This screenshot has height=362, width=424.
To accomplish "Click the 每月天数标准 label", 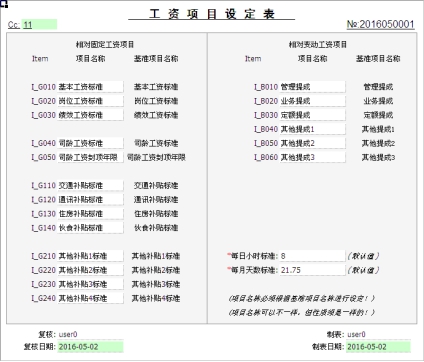I will tap(254, 270).
